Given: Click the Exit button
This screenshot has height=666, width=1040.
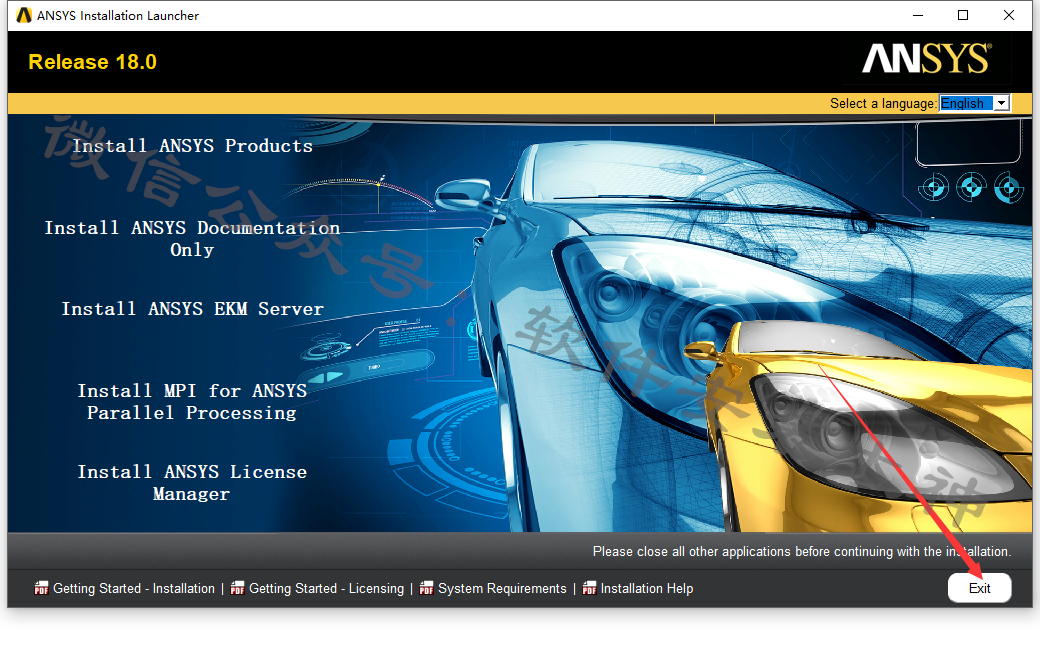Looking at the screenshot, I should click(x=979, y=588).
